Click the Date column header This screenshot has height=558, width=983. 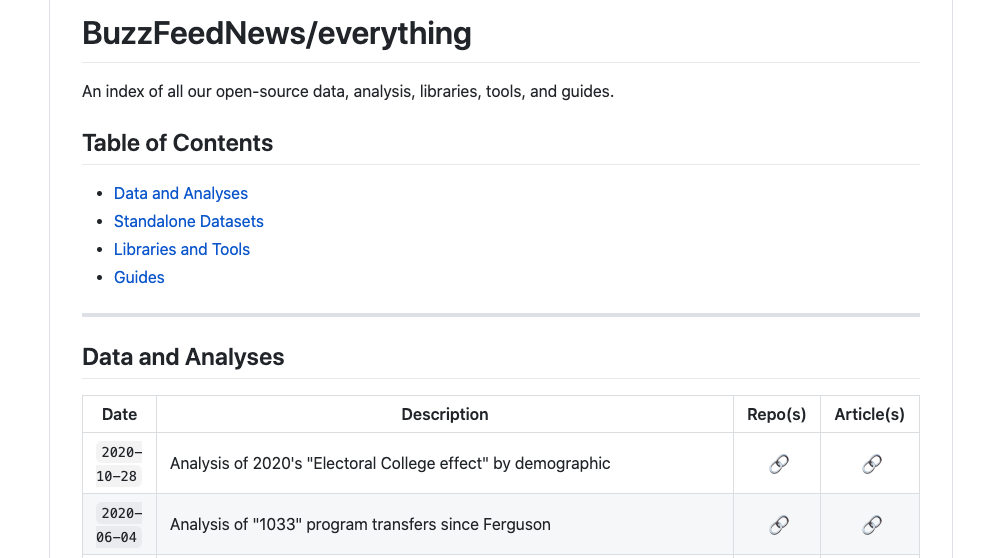click(x=119, y=414)
